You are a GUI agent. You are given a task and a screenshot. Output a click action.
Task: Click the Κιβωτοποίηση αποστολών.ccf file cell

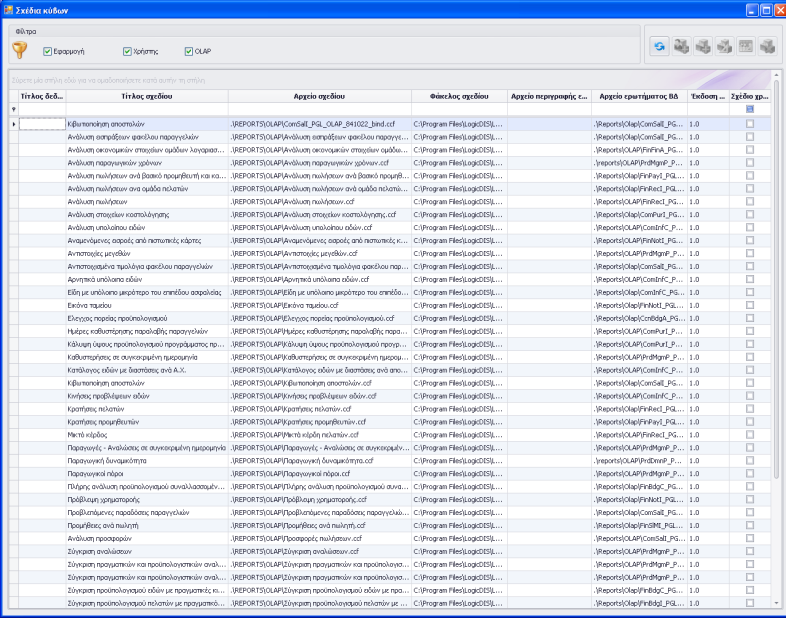click(320, 383)
